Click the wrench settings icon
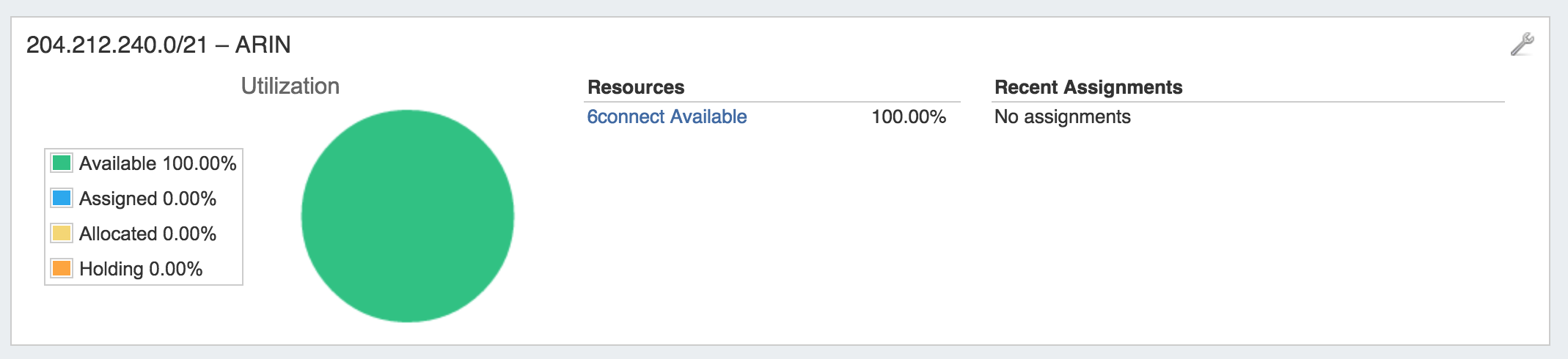This screenshot has width=1568, height=359. 1522,45
